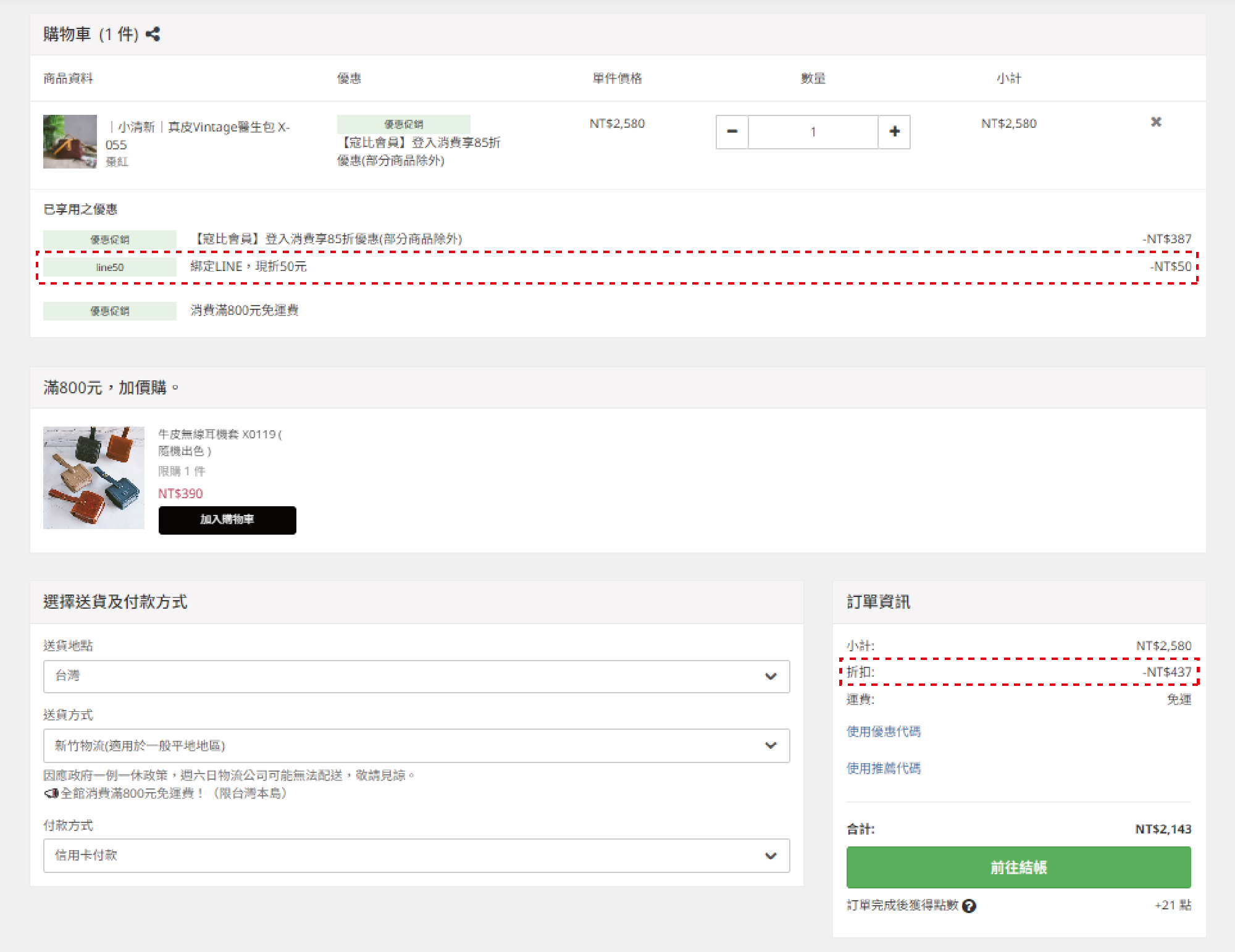Increase quantity with plus button
The height and width of the screenshot is (952, 1235).
click(x=894, y=132)
